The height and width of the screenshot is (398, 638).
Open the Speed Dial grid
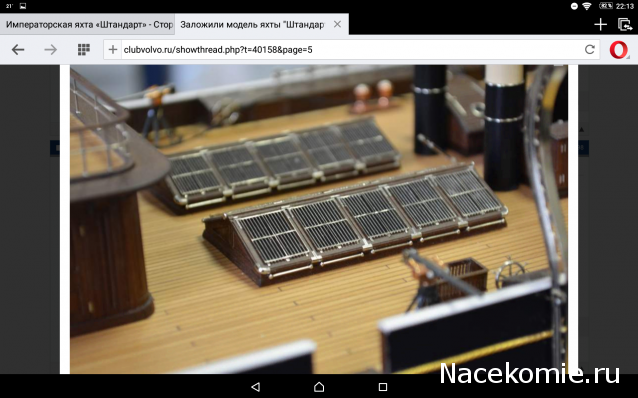(x=84, y=50)
